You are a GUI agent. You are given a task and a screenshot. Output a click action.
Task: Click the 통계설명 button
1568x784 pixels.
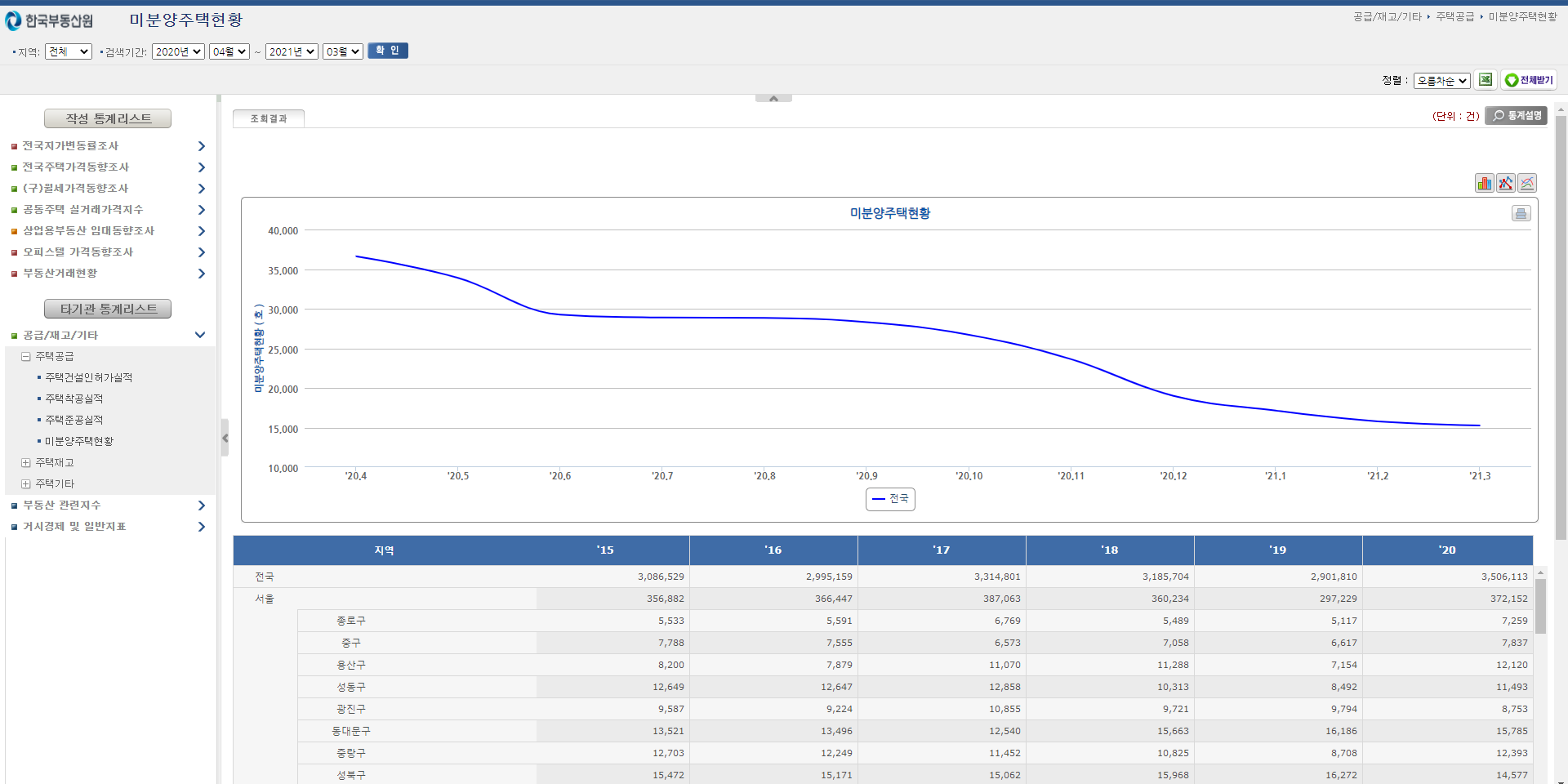(x=1517, y=116)
